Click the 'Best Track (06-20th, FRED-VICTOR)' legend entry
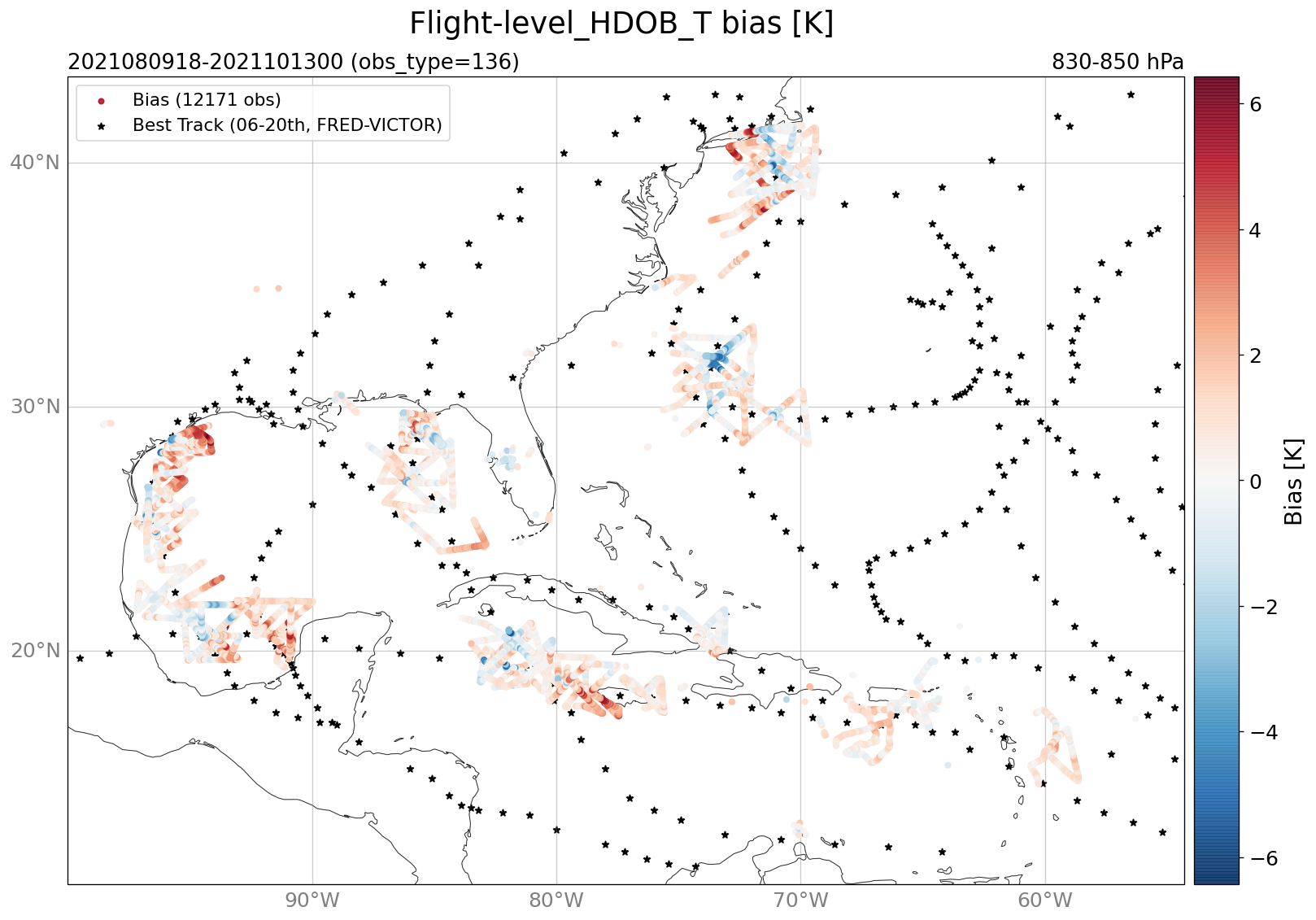The image size is (1316, 920). pos(287,125)
